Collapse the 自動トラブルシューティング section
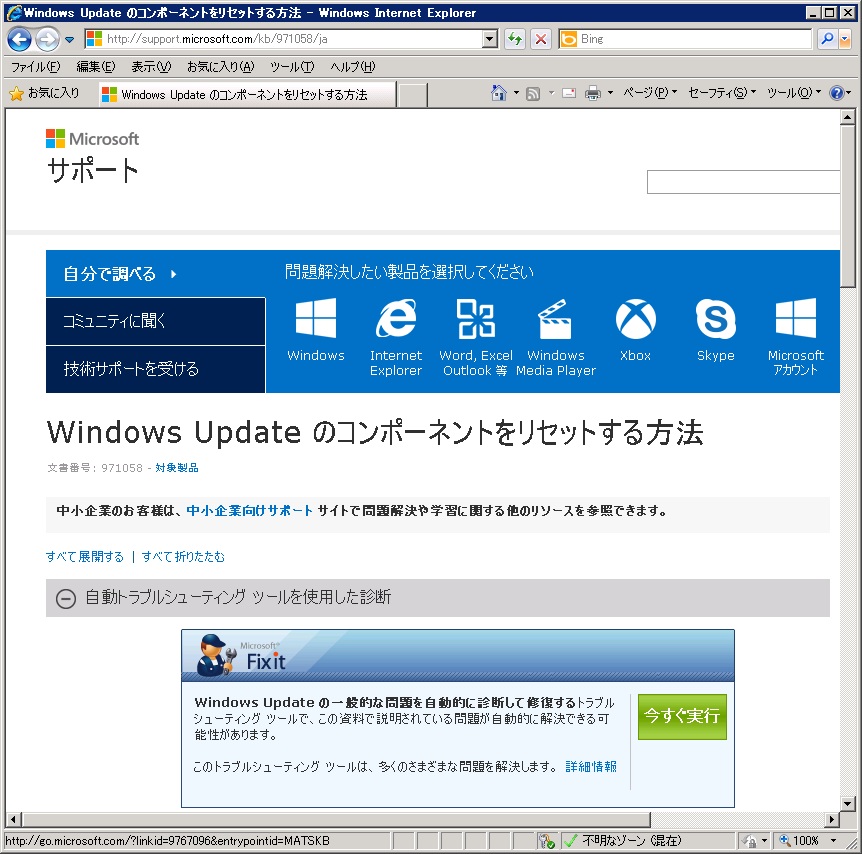Screen dimensions: 862x854 coord(66,598)
